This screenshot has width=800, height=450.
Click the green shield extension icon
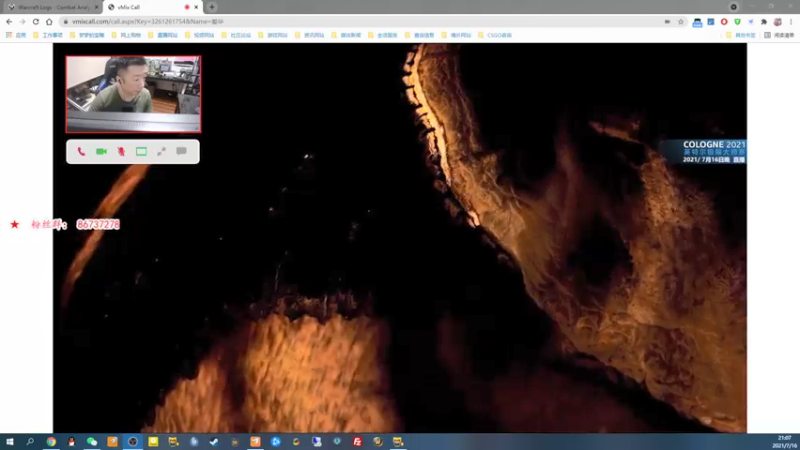[x=737, y=21]
